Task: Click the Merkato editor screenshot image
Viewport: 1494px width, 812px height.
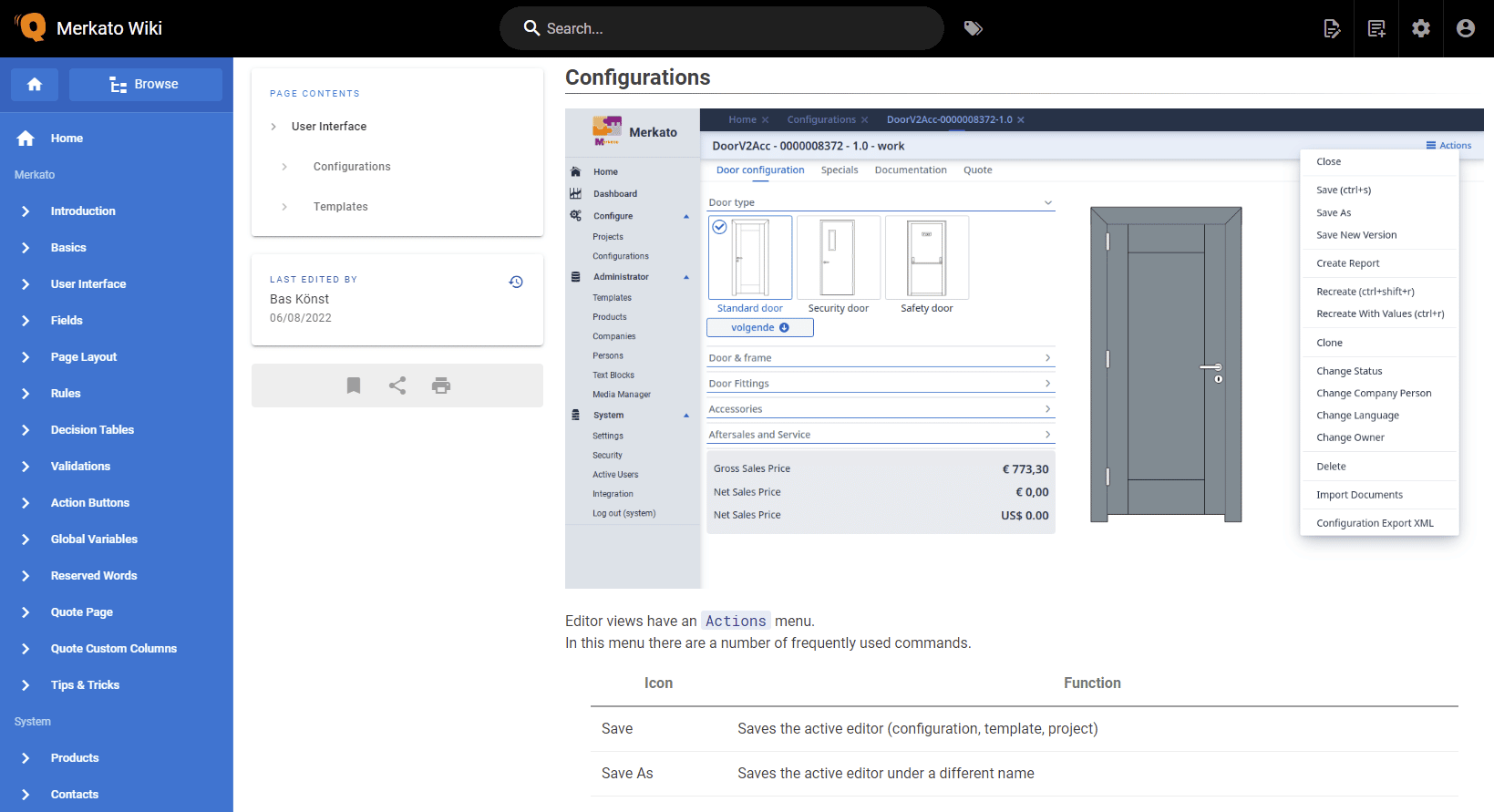Action: [1025, 348]
